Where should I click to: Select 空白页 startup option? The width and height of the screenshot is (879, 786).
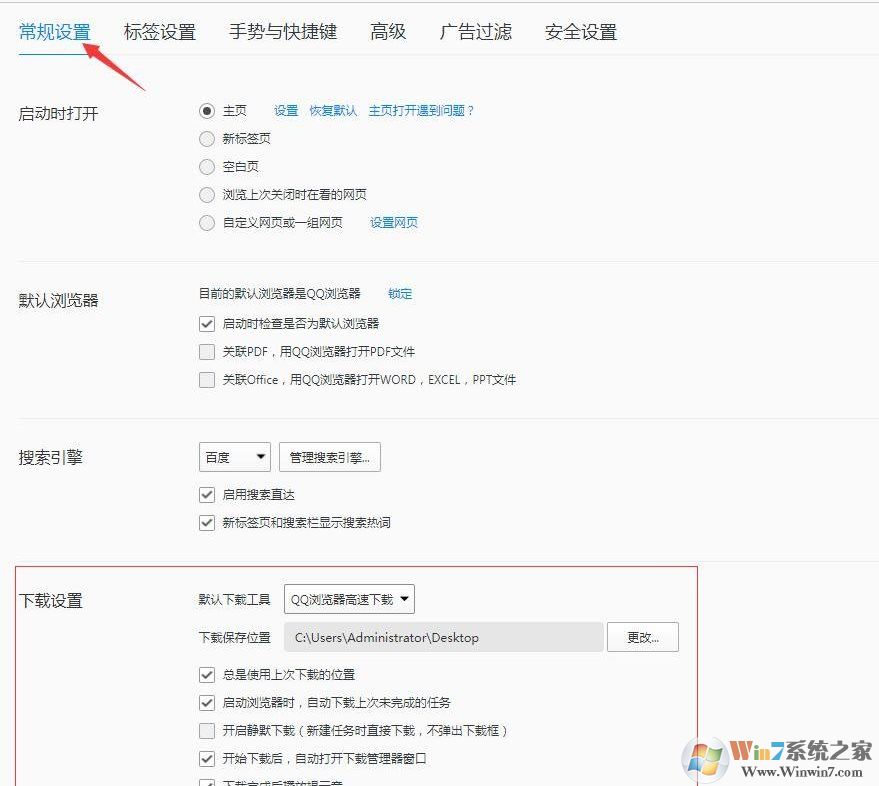point(207,167)
